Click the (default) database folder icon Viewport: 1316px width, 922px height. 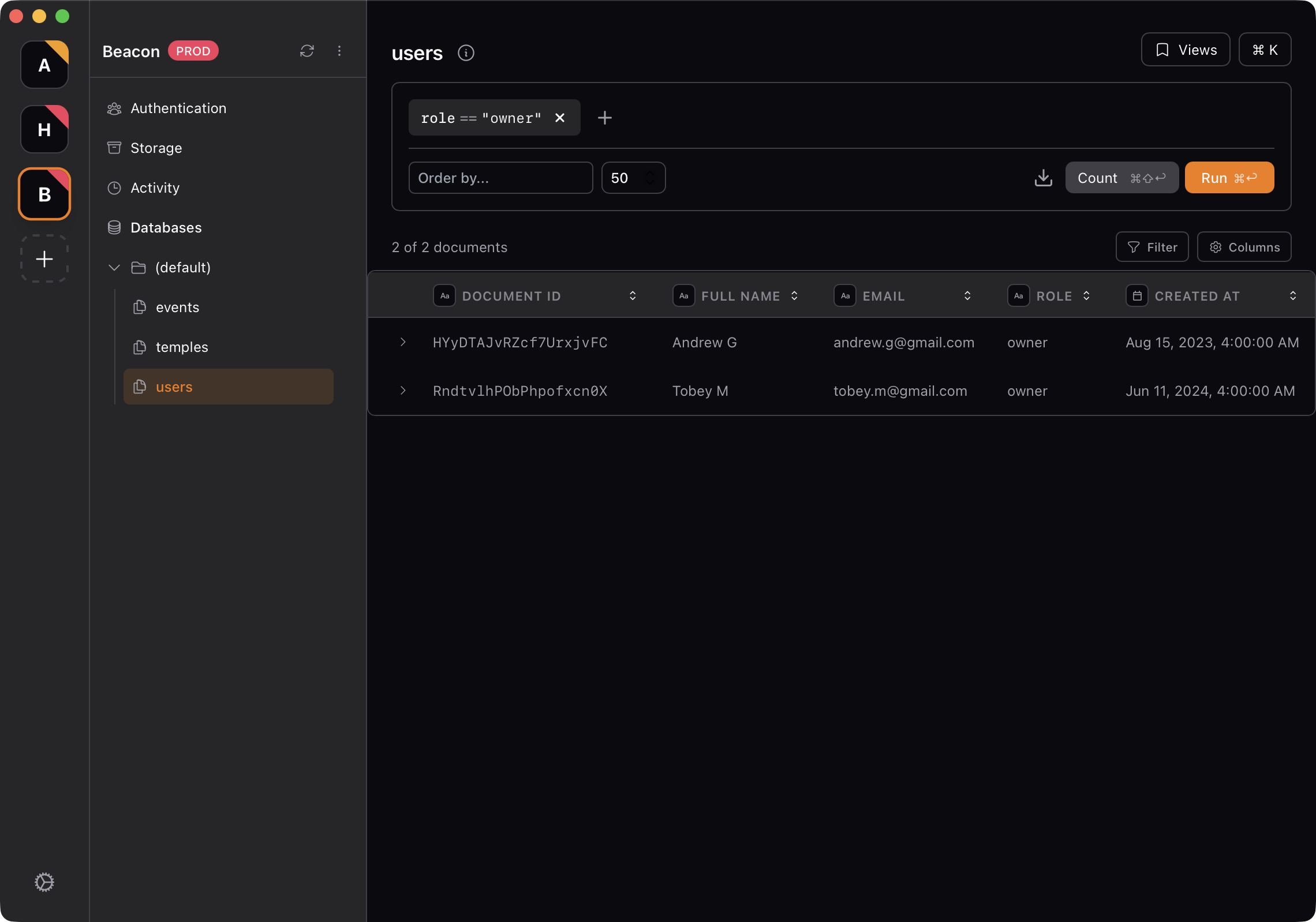139,268
